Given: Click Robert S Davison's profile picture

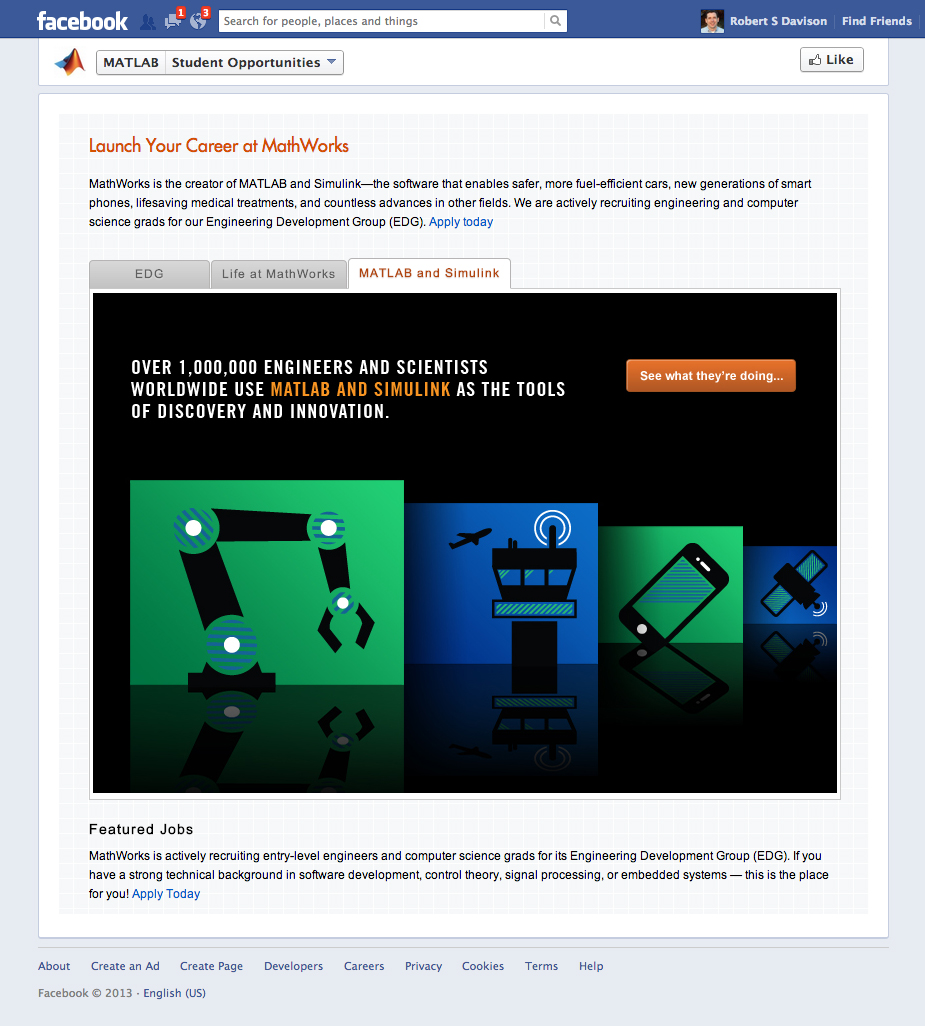Looking at the screenshot, I should 712,21.
